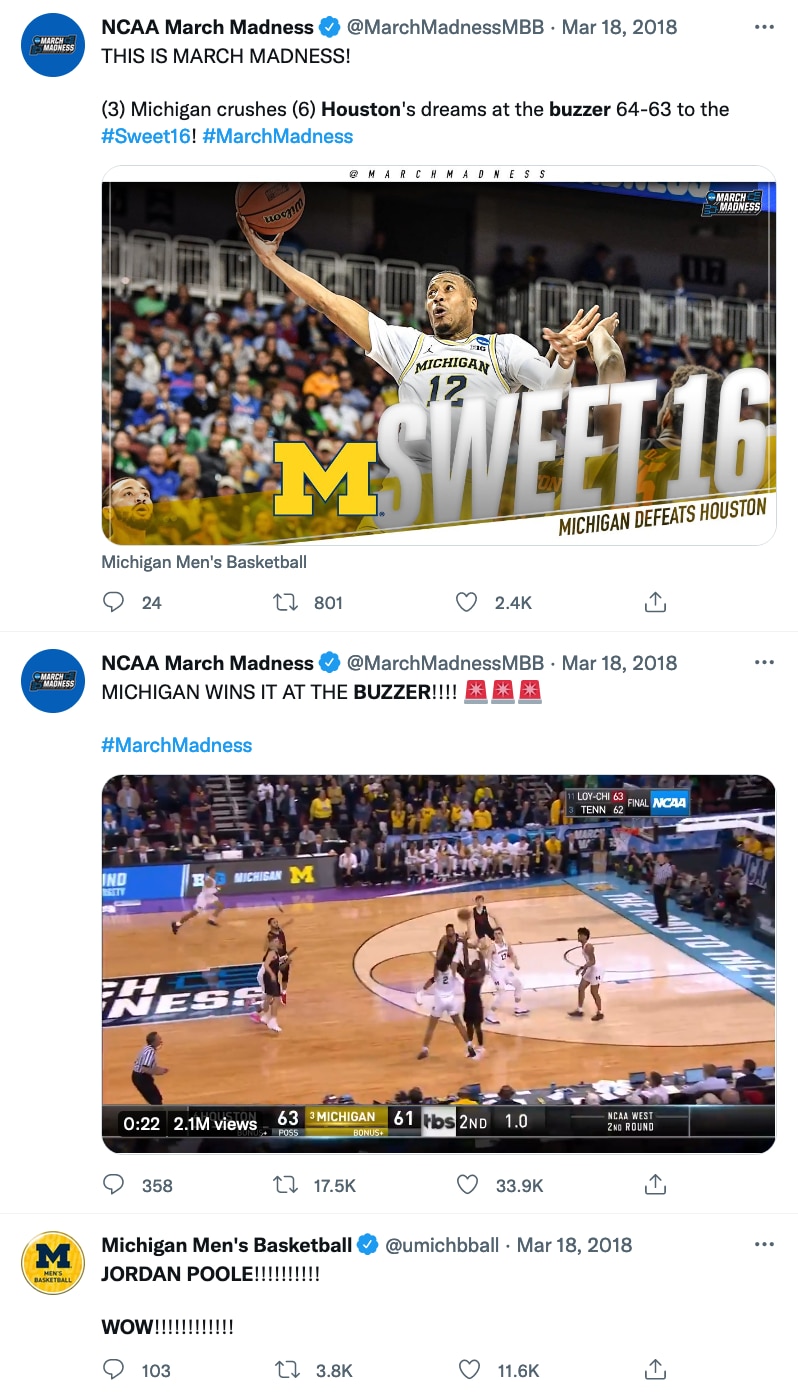The height and width of the screenshot is (1396, 798).
Task: Click the Michigan Men's Basketball profile avatar
Action: 53,1263
